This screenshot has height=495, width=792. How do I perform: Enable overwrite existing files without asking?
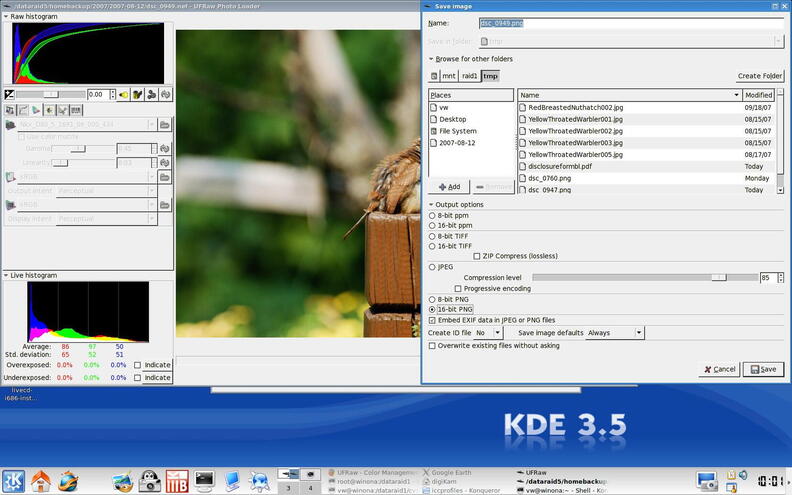432,345
